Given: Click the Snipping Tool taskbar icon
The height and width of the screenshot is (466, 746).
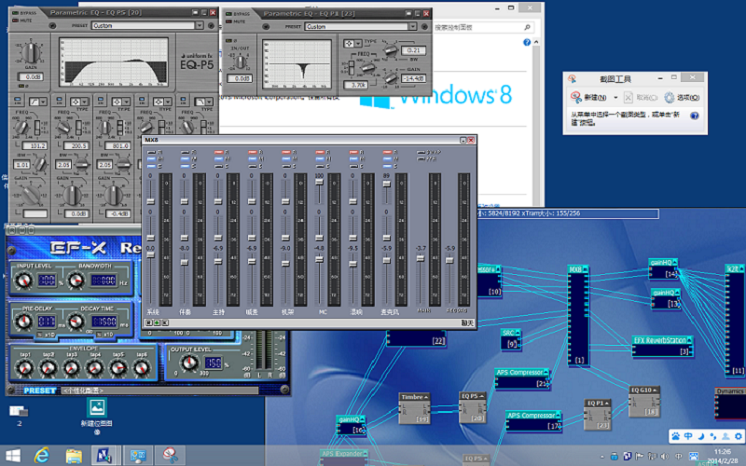Looking at the screenshot, I should (x=170, y=456).
